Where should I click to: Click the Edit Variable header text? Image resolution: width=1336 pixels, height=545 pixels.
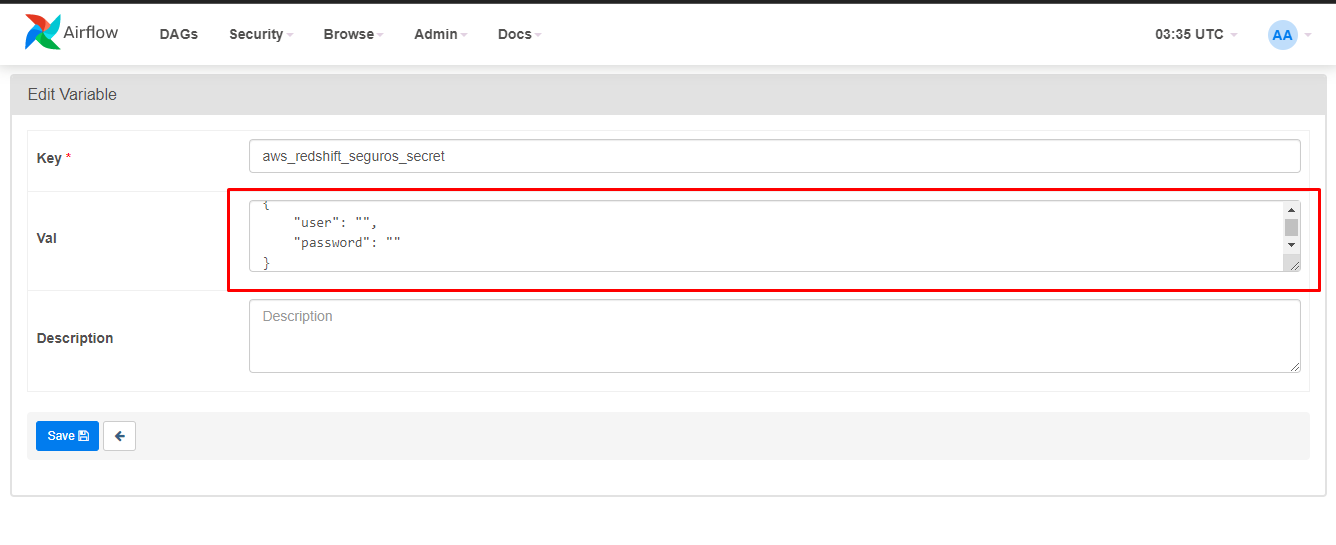pyautogui.click(x=72, y=94)
